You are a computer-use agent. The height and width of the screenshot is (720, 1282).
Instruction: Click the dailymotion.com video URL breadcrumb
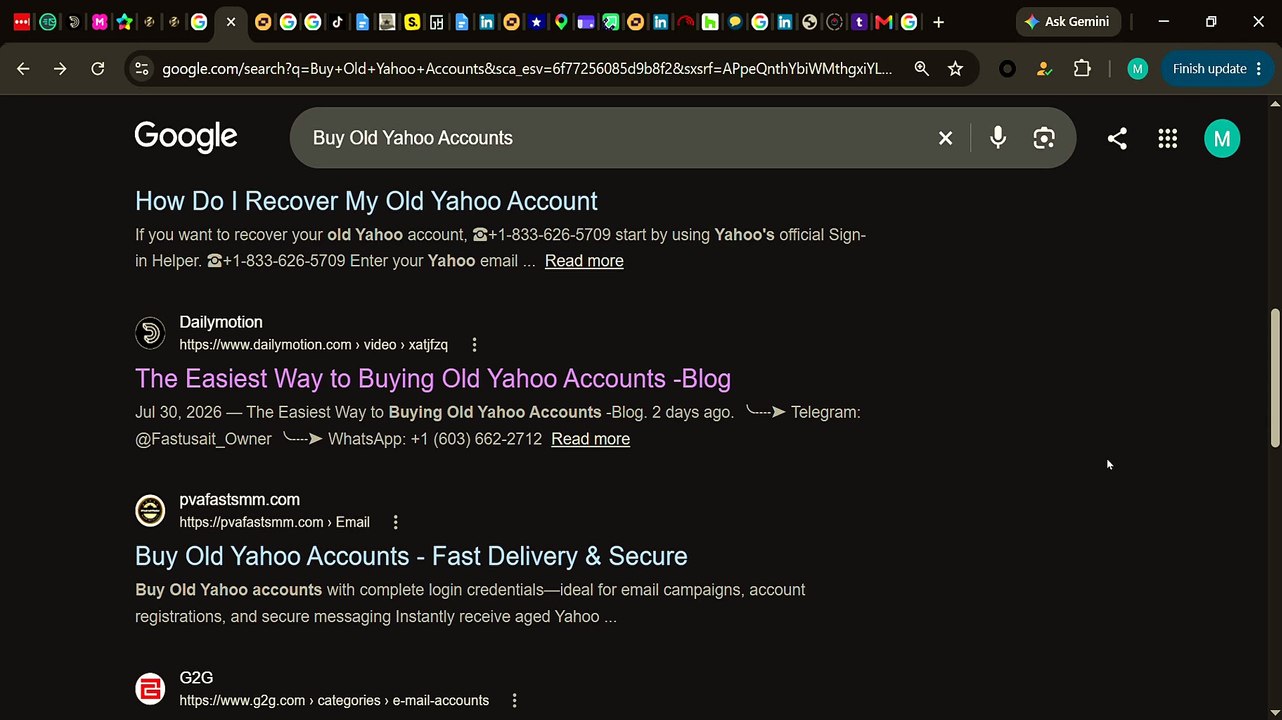pyautogui.click(x=313, y=345)
